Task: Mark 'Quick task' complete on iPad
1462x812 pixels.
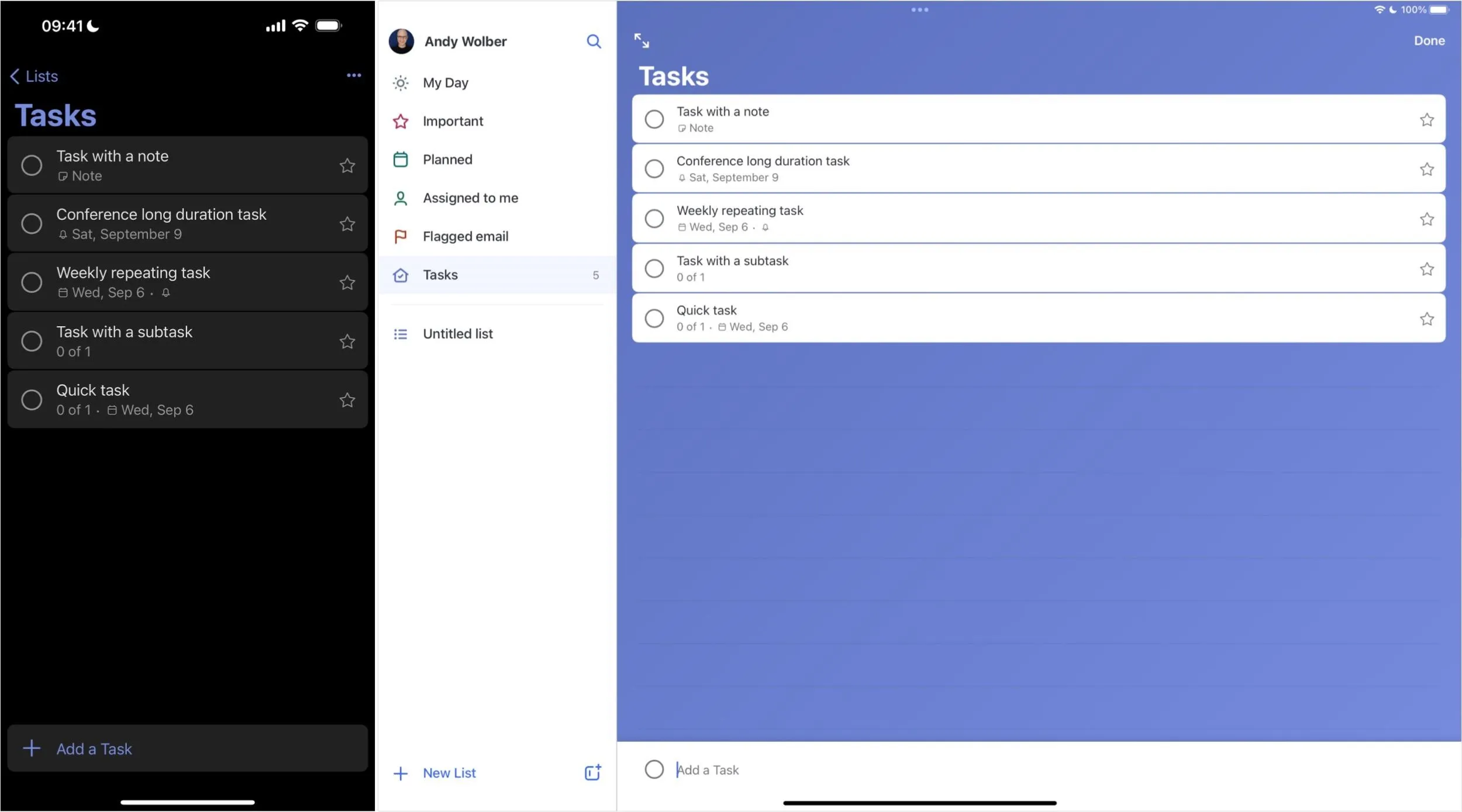Action: pos(654,319)
